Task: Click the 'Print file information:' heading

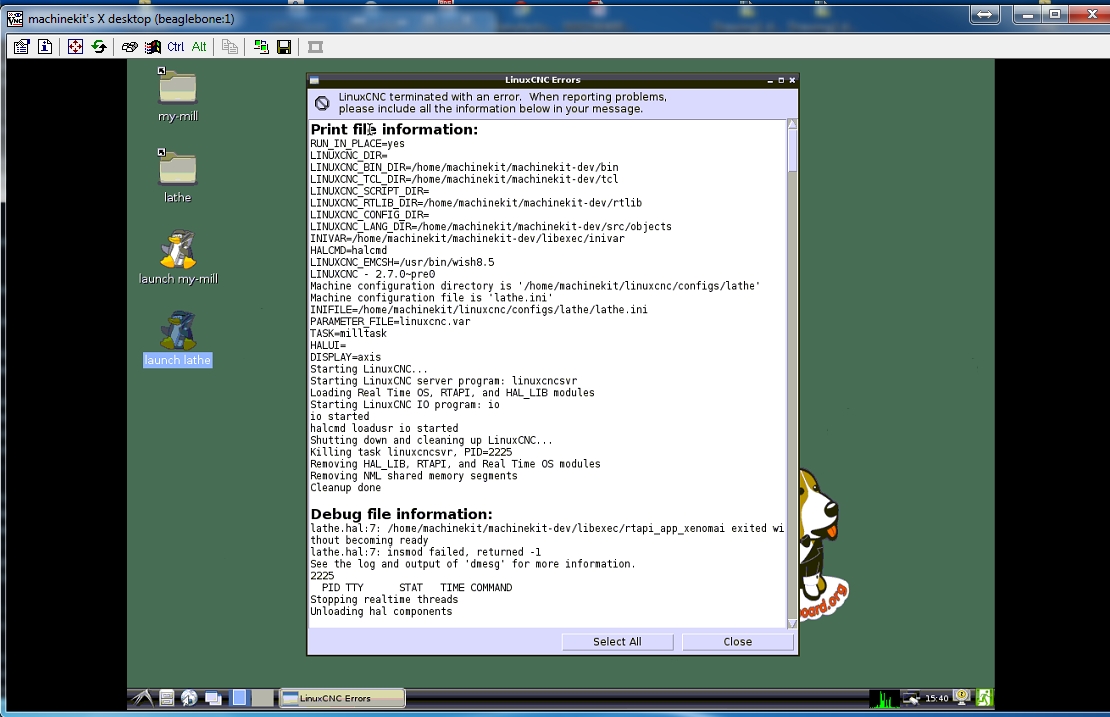Action: [394, 130]
